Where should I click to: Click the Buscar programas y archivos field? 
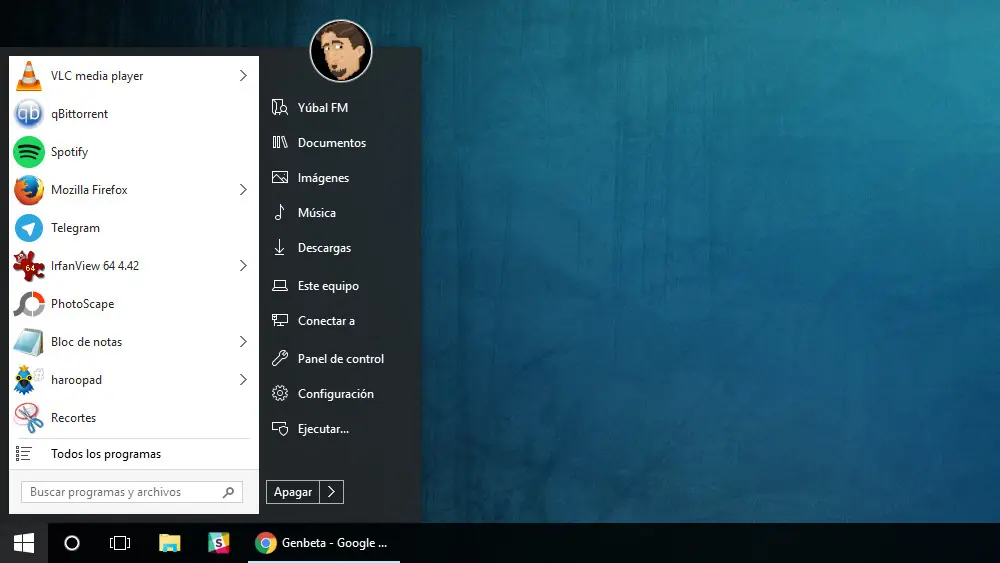click(x=132, y=492)
